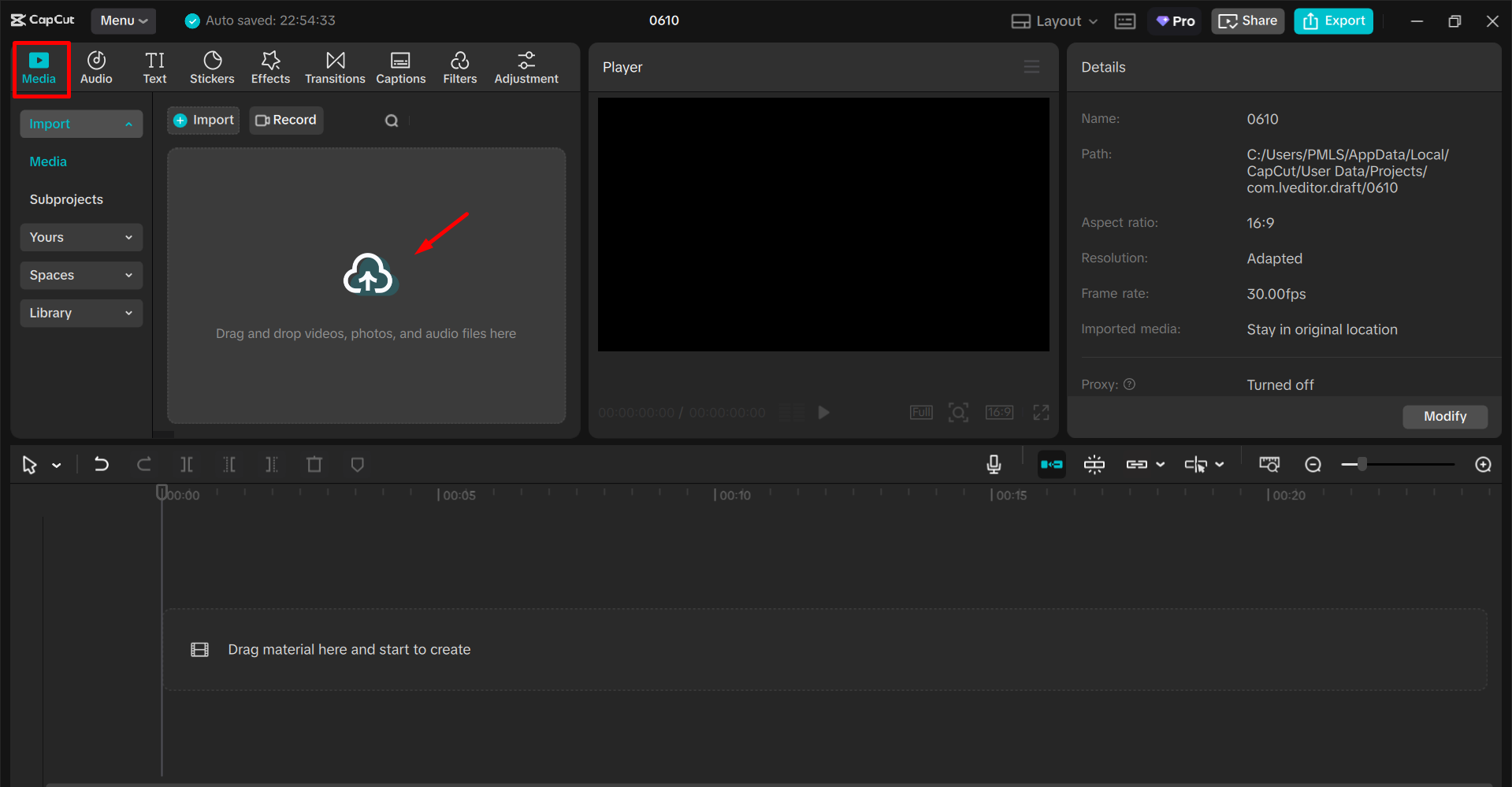The height and width of the screenshot is (787, 1512).
Task: Toggle auto snapping in the timeline toolbar
Action: 1094,464
